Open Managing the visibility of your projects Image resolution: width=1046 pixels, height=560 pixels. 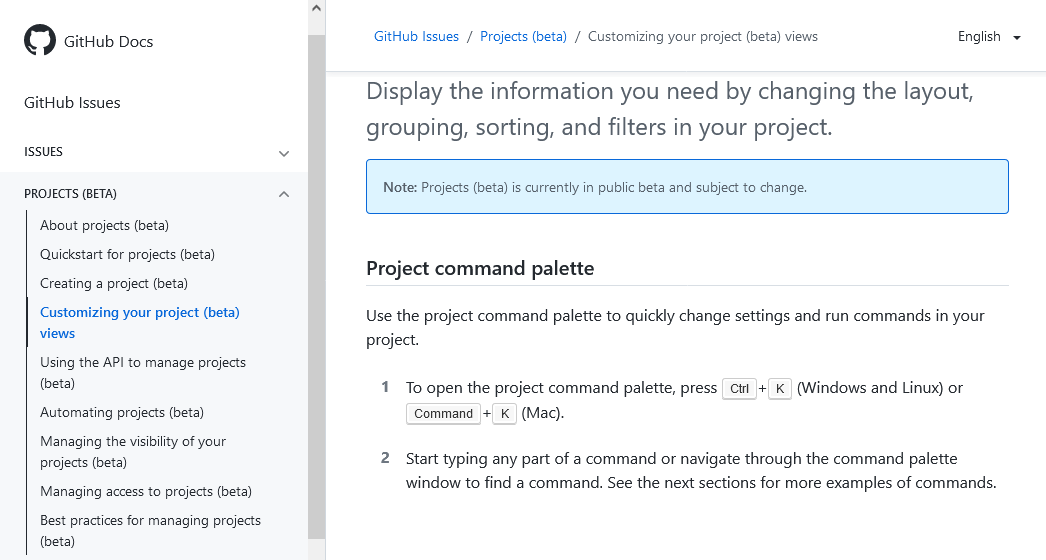[x=133, y=452]
